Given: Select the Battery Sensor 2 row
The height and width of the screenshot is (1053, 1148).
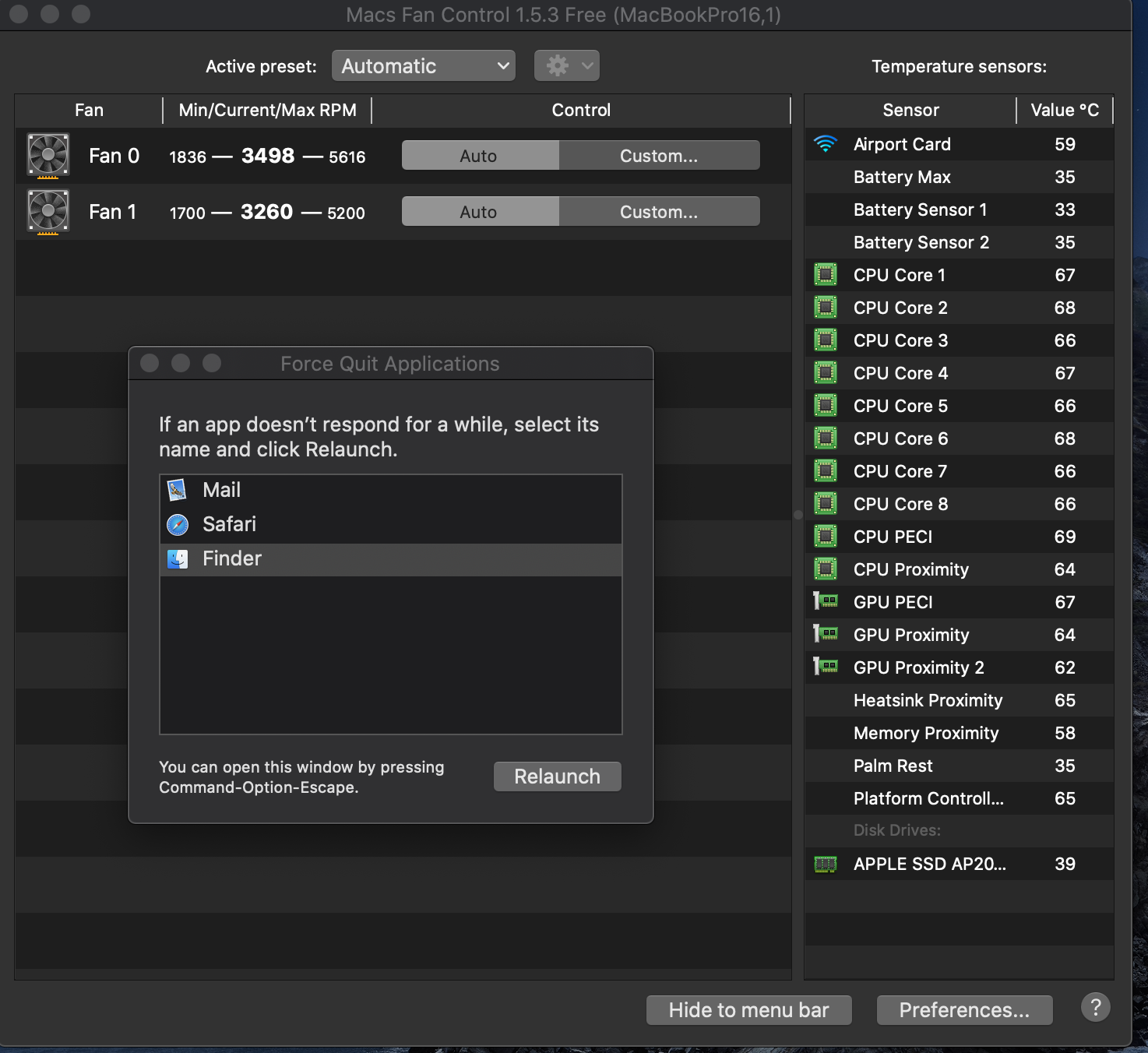Looking at the screenshot, I should (959, 242).
